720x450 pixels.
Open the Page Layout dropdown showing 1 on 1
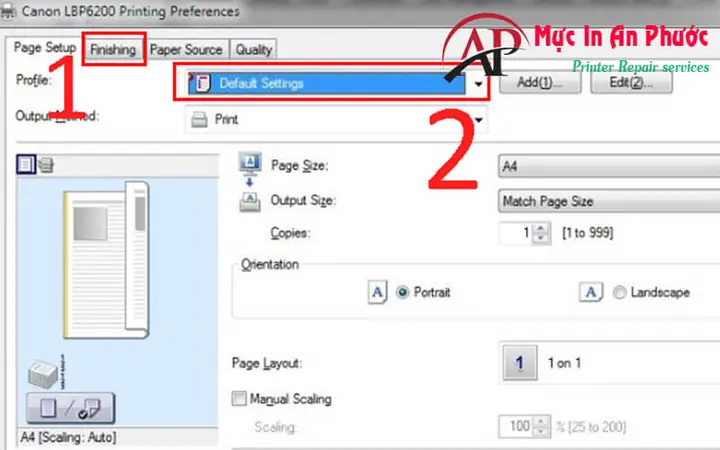click(610, 363)
